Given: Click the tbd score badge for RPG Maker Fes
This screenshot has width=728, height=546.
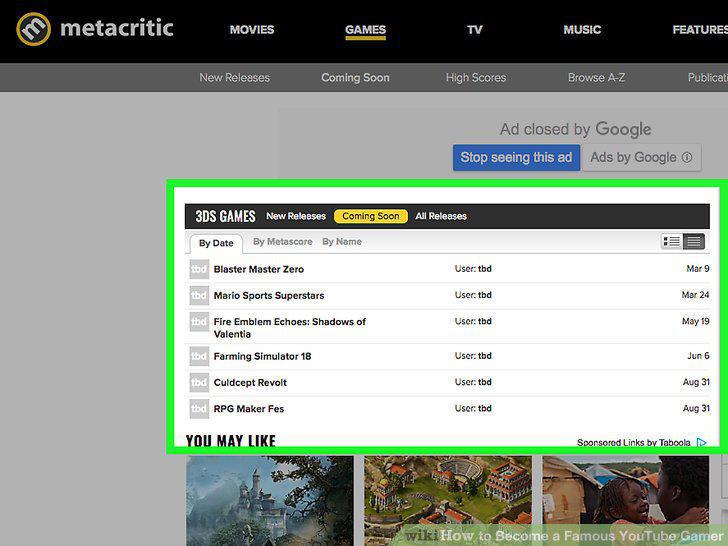Looking at the screenshot, I should pyautogui.click(x=199, y=409).
